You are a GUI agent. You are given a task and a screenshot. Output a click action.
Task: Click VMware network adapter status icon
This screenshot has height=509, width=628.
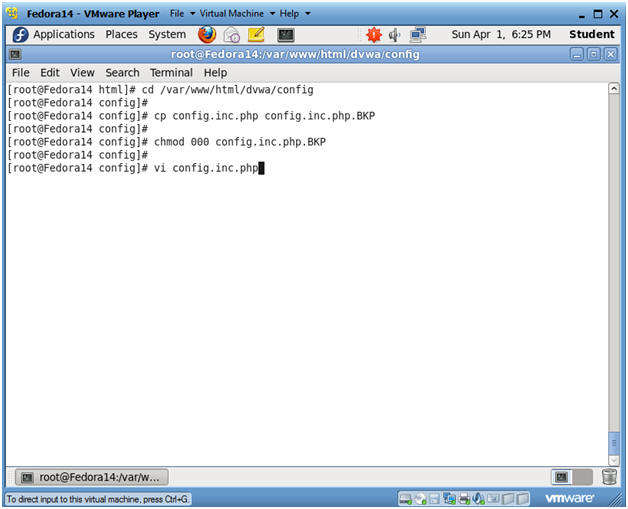449,499
